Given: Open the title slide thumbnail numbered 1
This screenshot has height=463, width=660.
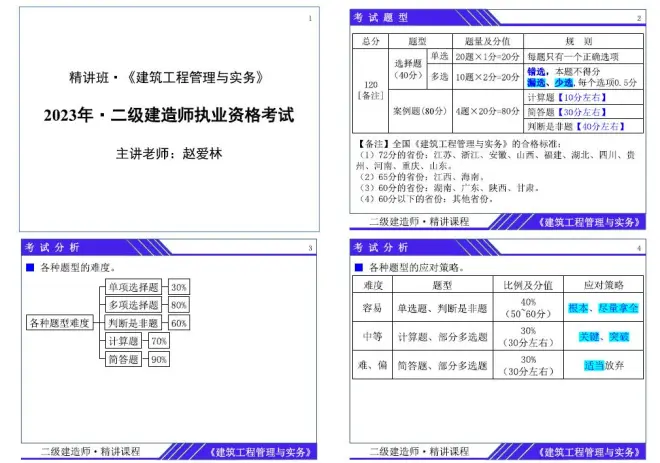Looking at the screenshot, I should pos(167,118).
